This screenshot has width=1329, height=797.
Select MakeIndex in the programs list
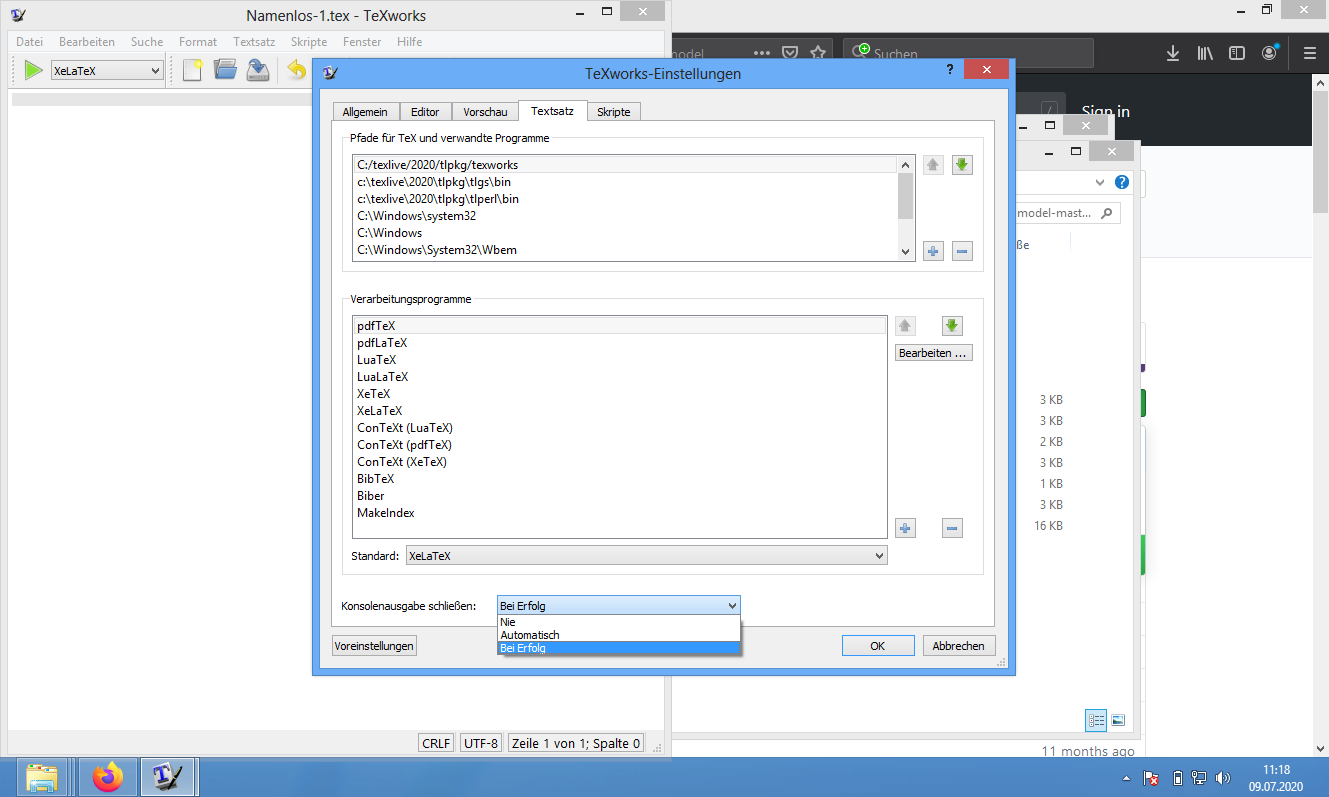click(x=620, y=513)
